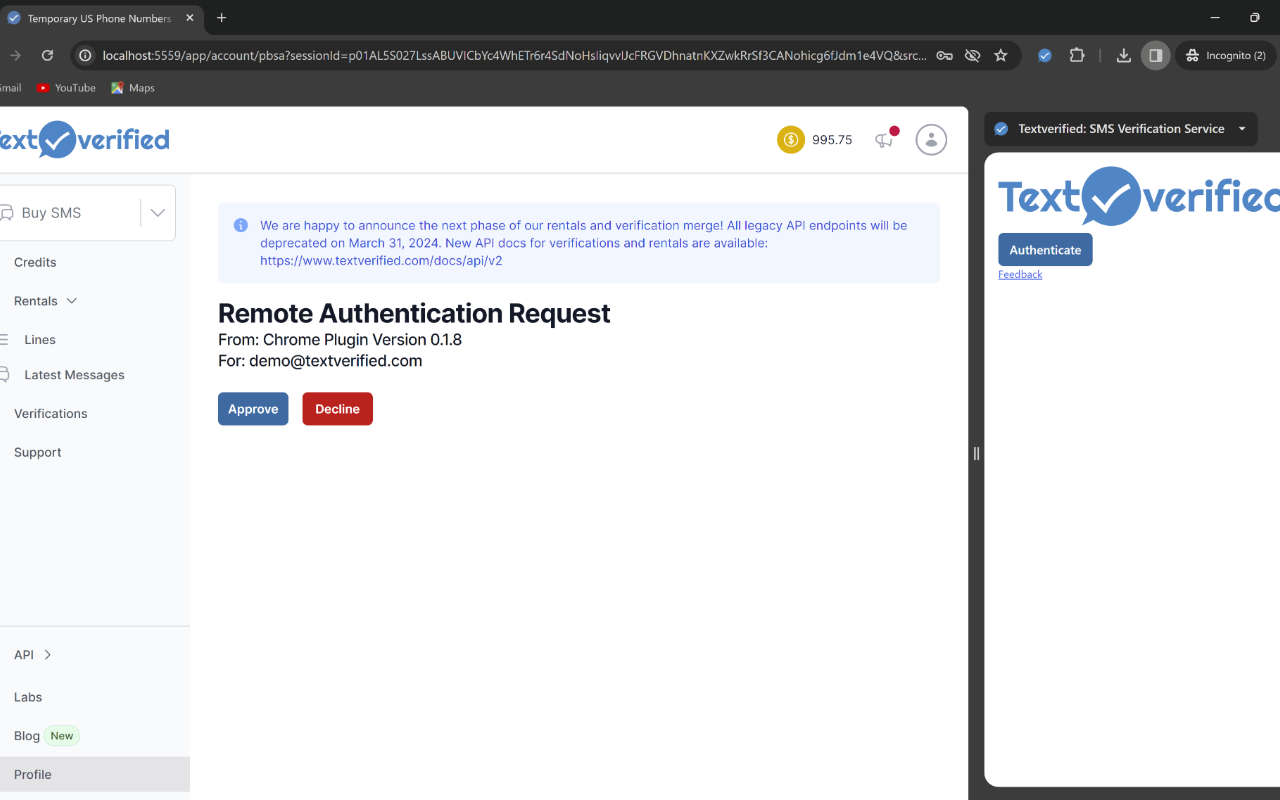
Task: Open announcements via the megaphone icon
Action: pyautogui.click(x=884, y=141)
